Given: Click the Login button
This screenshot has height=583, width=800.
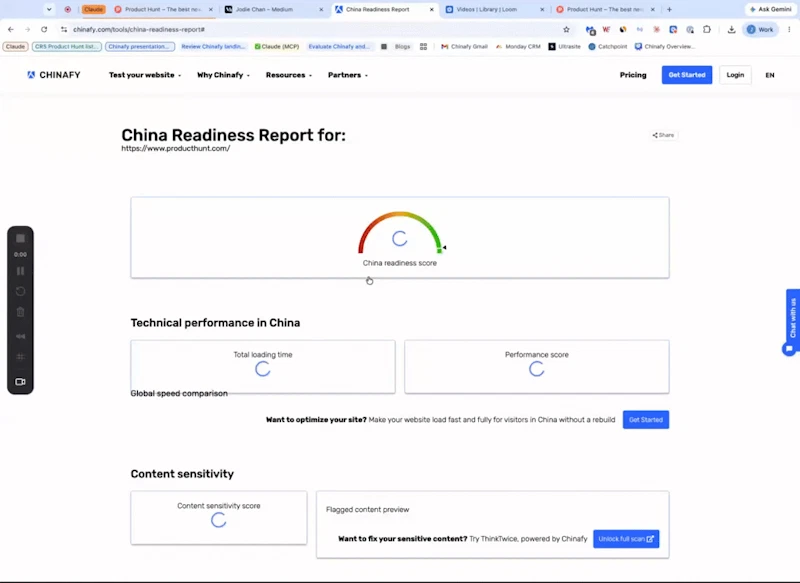Looking at the screenshot, I should pyautogui.click(x=735, y=75).
